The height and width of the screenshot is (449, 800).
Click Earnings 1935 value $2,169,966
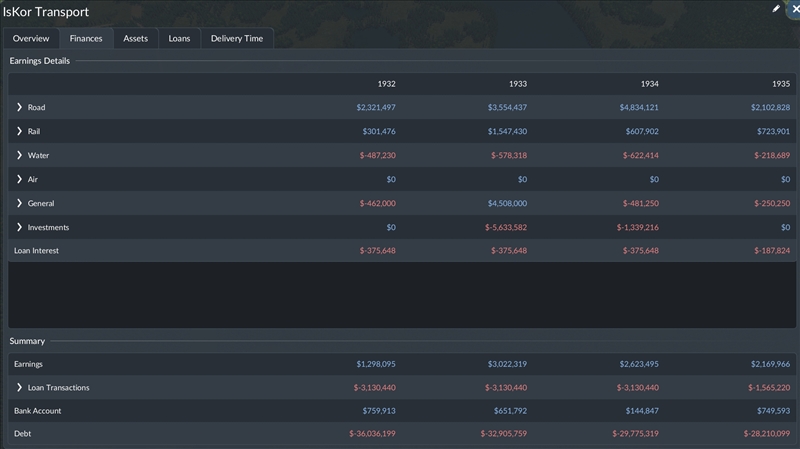(x=770, y=364)
